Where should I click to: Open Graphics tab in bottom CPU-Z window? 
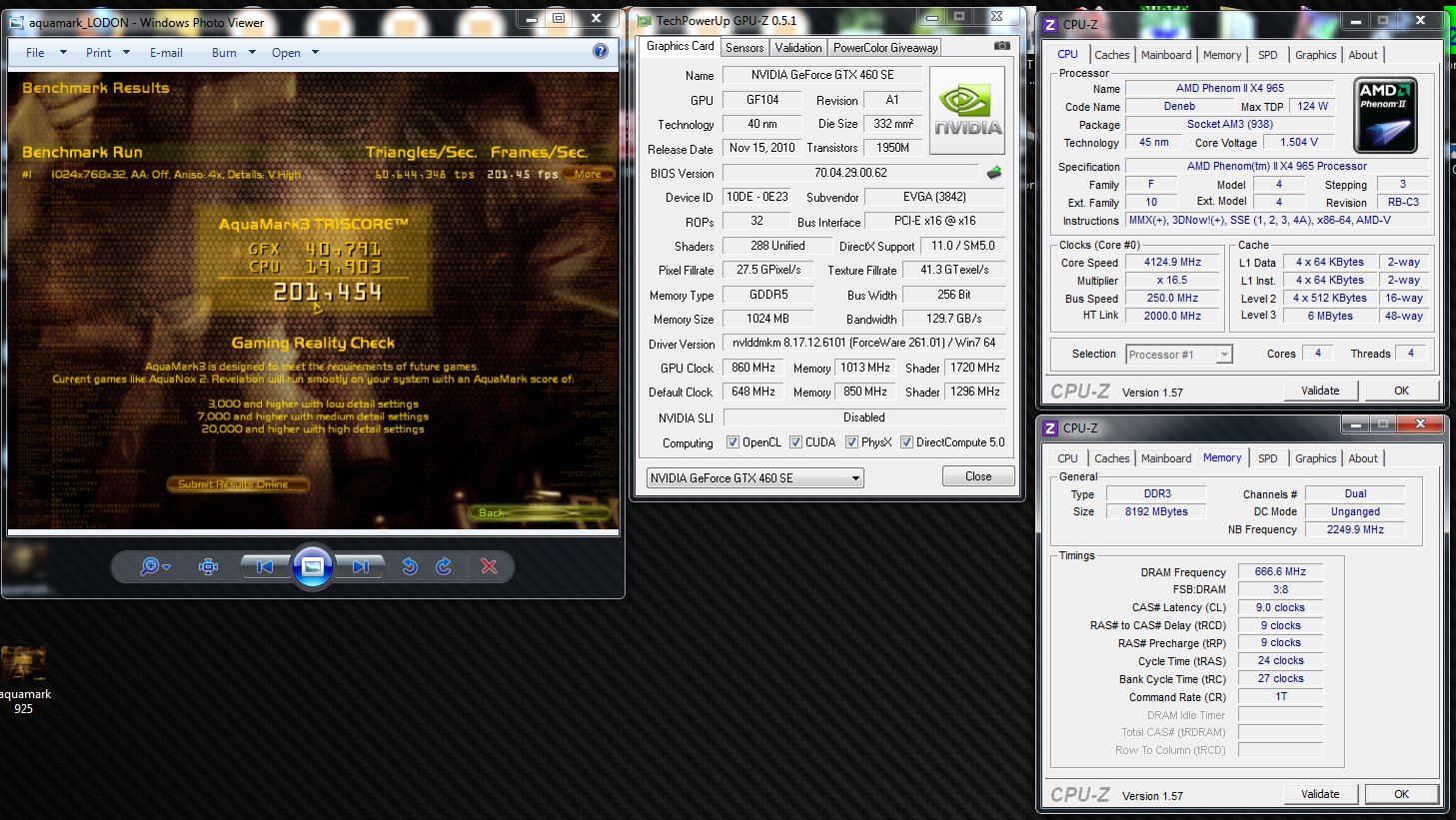click(x=1315, y=458)
